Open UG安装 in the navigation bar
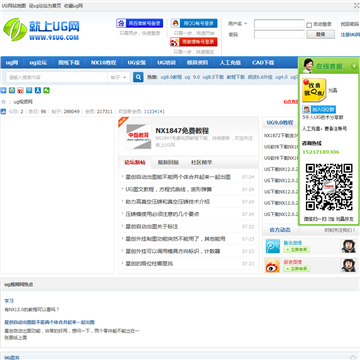This screenshot has height=360, width=360. 137,63
